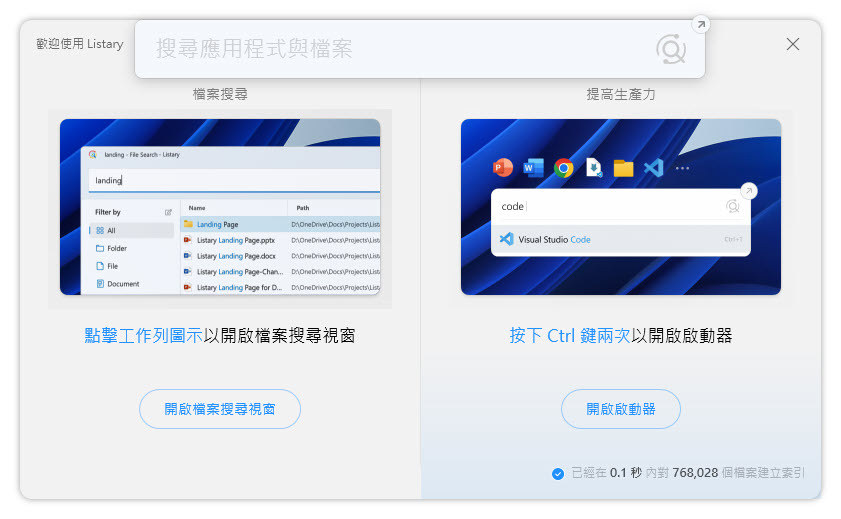
Task: Click the Visual Studio Code result row
Action: point(621,239)
